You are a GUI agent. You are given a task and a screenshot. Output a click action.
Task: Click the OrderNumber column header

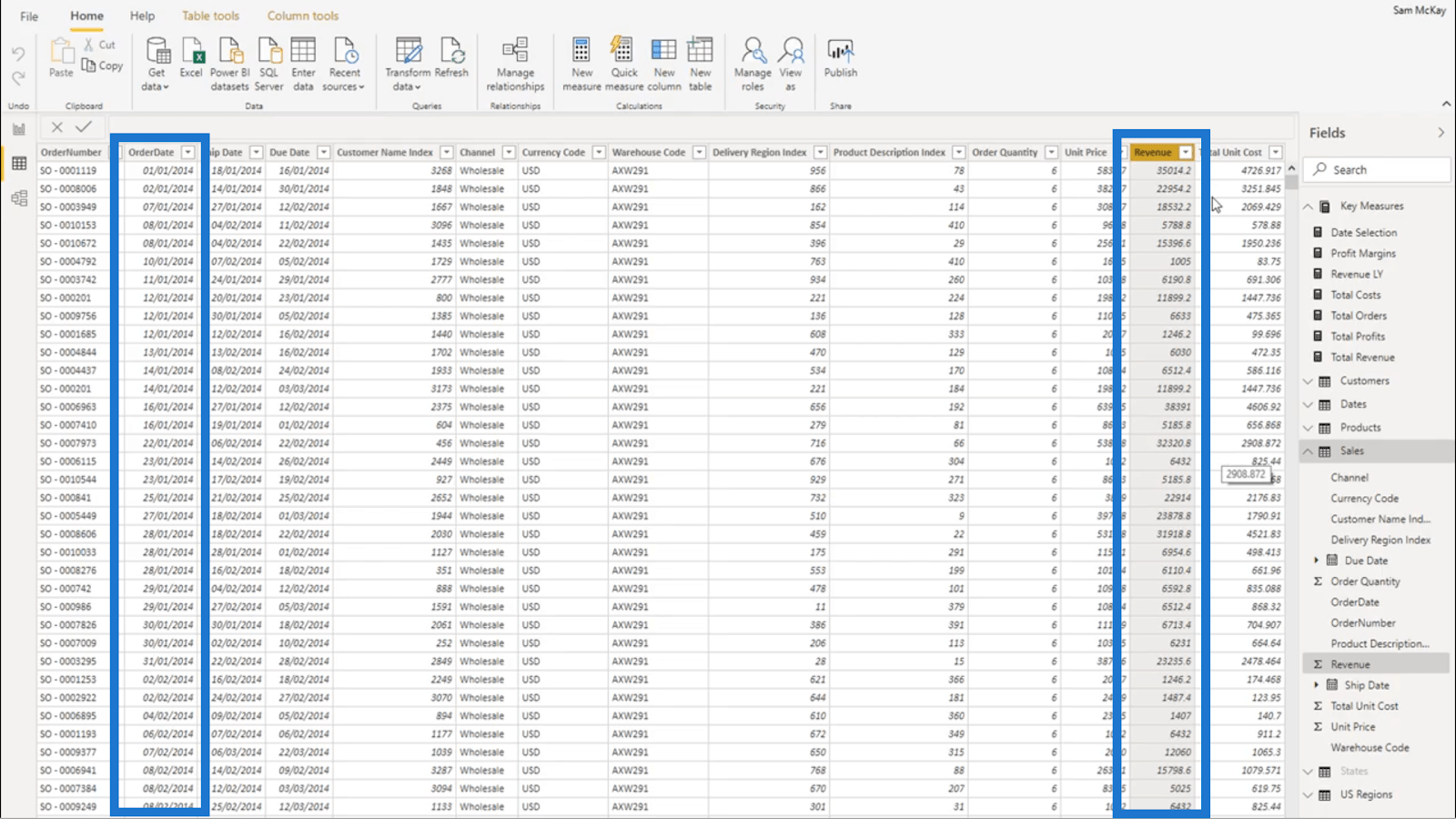71,152
